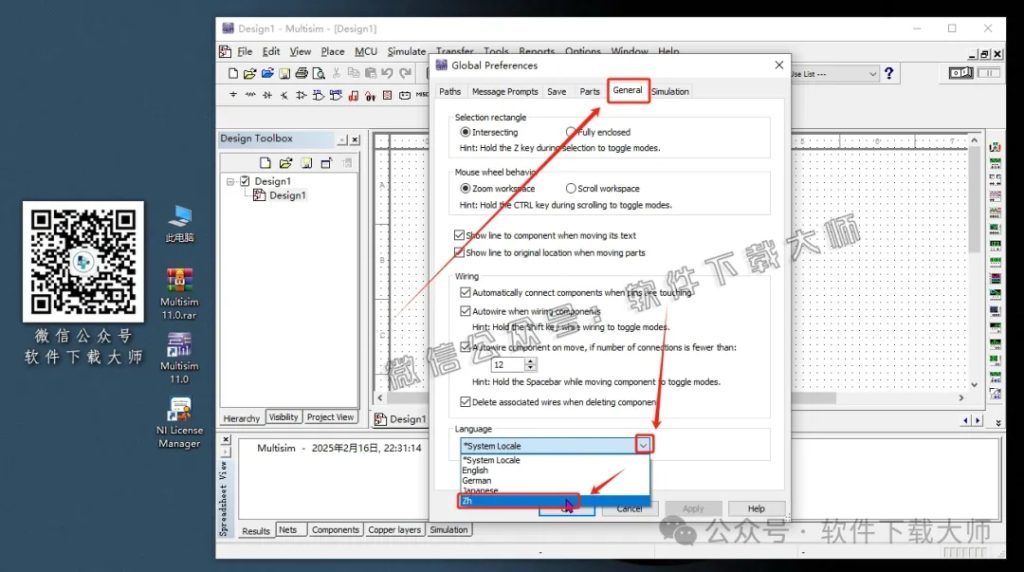Place a ground source component icon
Image resolution: width=1024 pixels, height=572 pixels.
pyautogui.click(x=233, y=96)
